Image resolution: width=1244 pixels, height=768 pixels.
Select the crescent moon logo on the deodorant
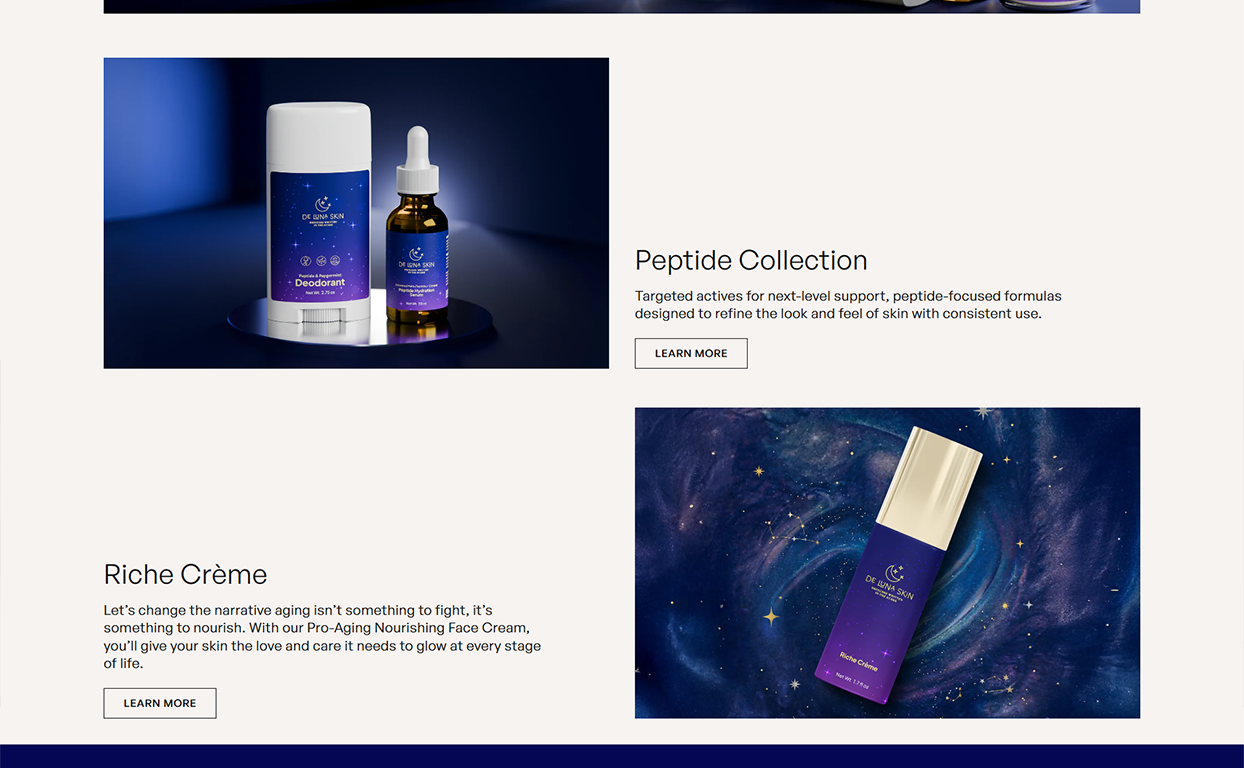pyautogui.click(x=322, y=204)
